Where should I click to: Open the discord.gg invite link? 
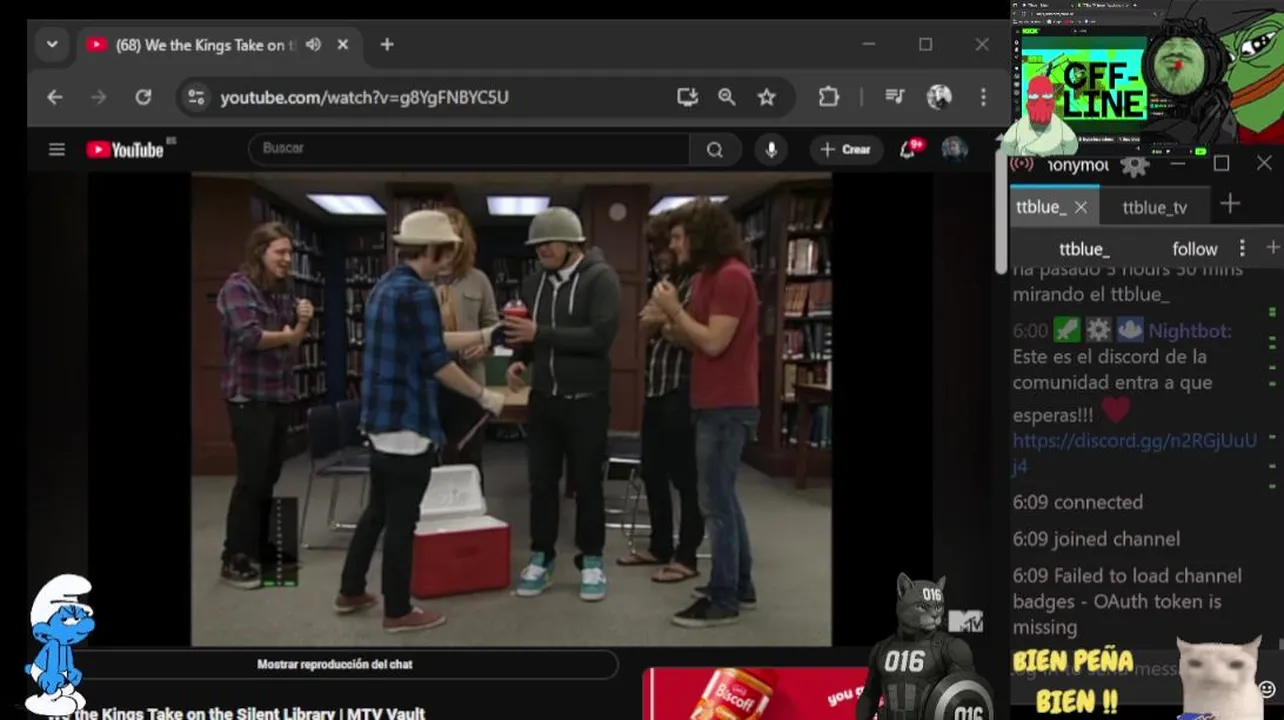tap(1135, 453)
